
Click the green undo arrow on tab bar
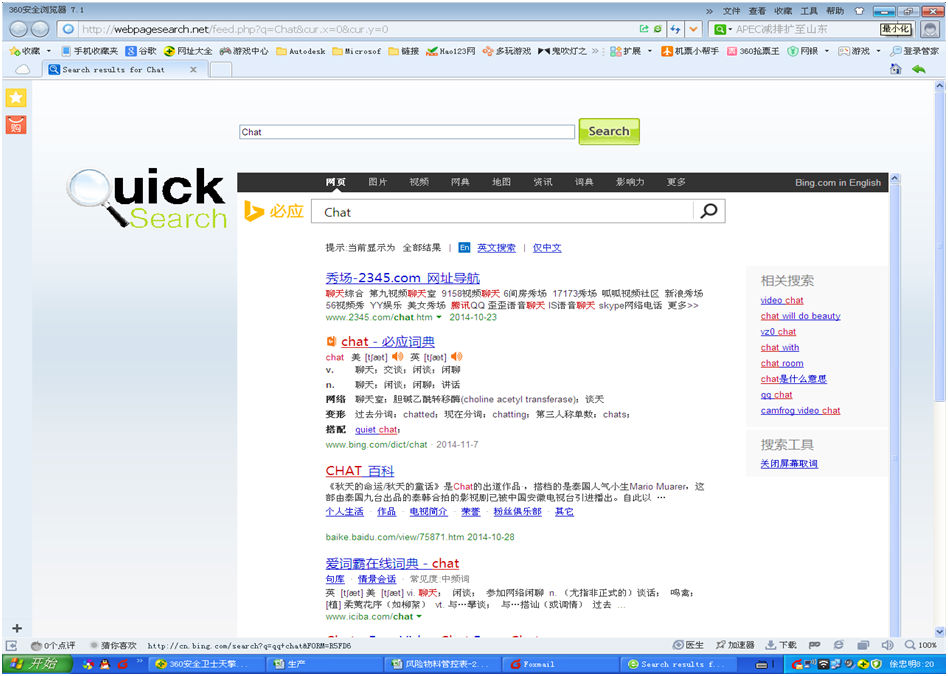(x=918, y=70)
